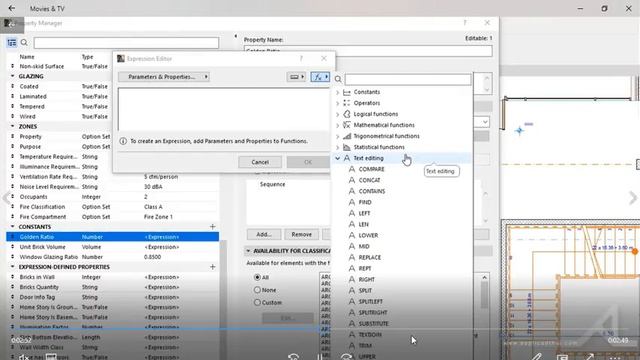The image size is (640, 360).
Task: Collapse the Text editing category
Action: [338, 158]
